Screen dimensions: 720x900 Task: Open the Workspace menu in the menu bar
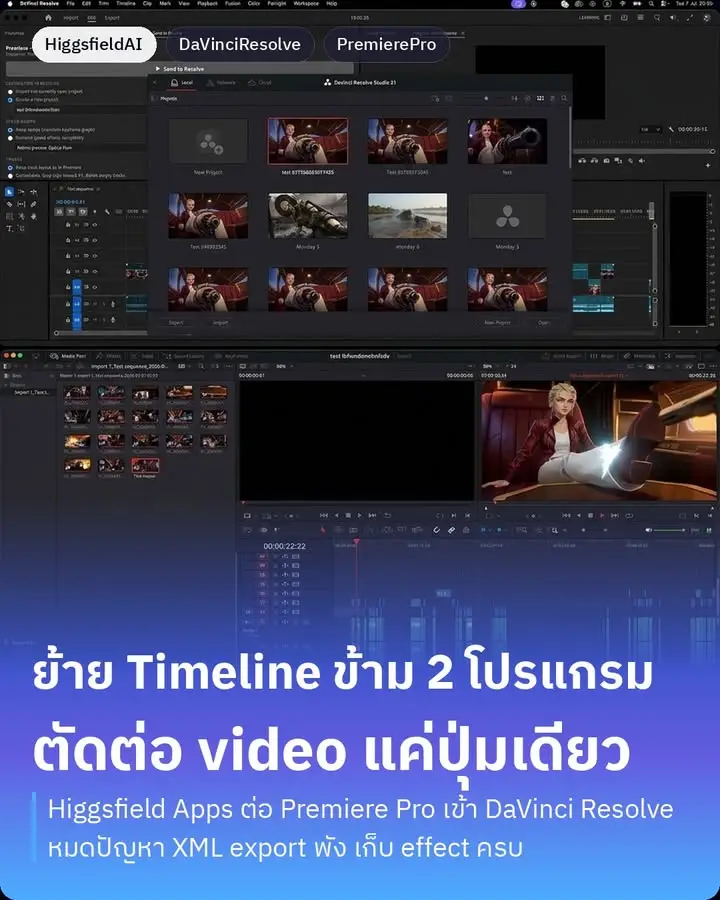click(x=306, y=3)
